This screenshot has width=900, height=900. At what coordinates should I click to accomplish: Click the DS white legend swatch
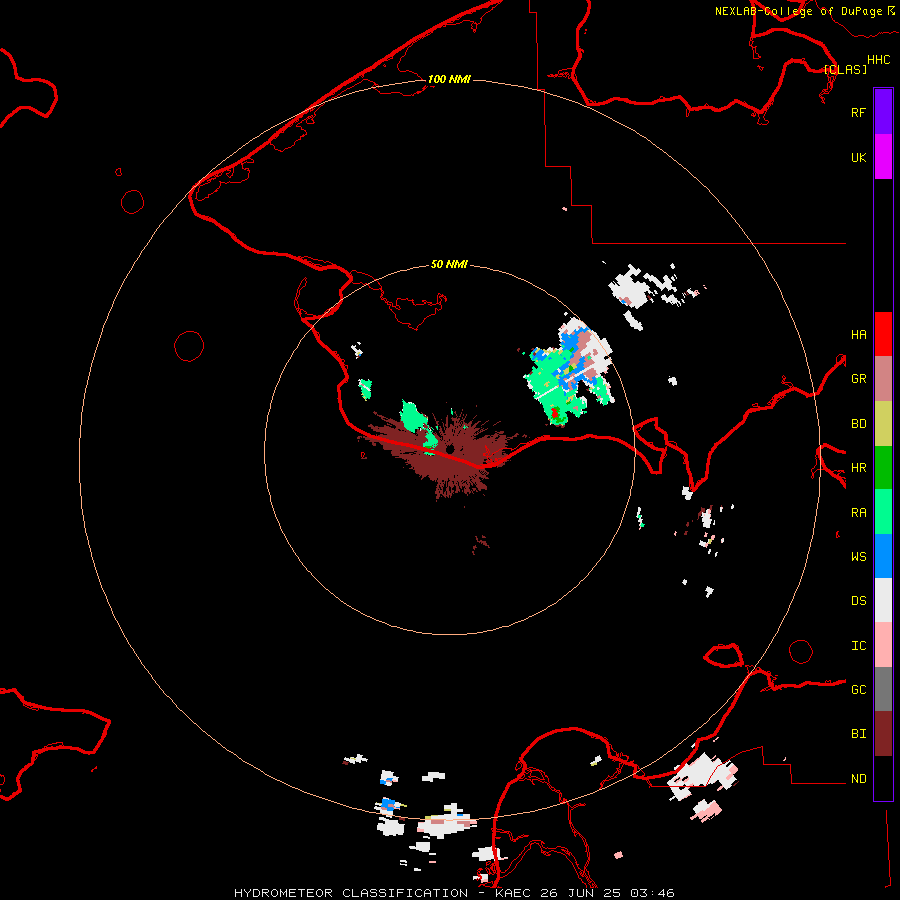[x=883, y=600]
